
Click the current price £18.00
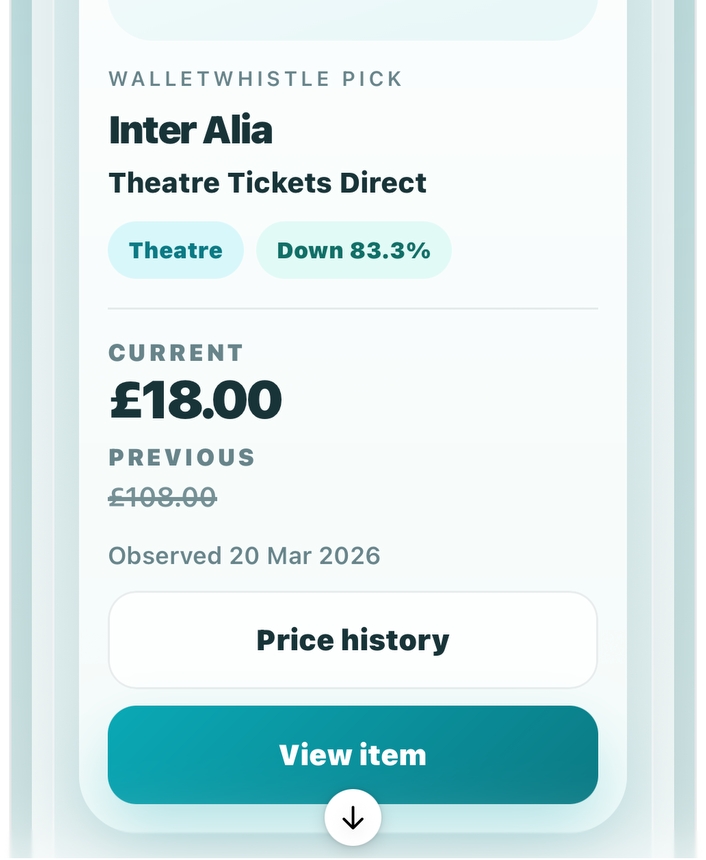tap(195, 400)
